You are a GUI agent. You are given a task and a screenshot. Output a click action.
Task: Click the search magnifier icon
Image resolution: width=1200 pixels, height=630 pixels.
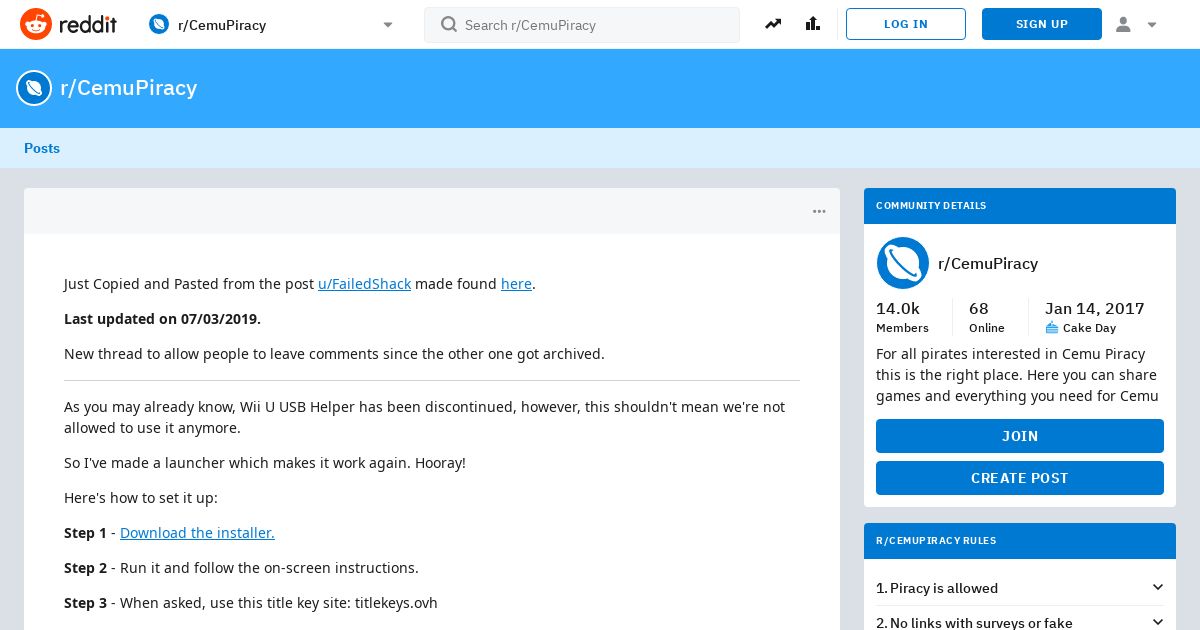pyautogui.click(x=449, y=24)
